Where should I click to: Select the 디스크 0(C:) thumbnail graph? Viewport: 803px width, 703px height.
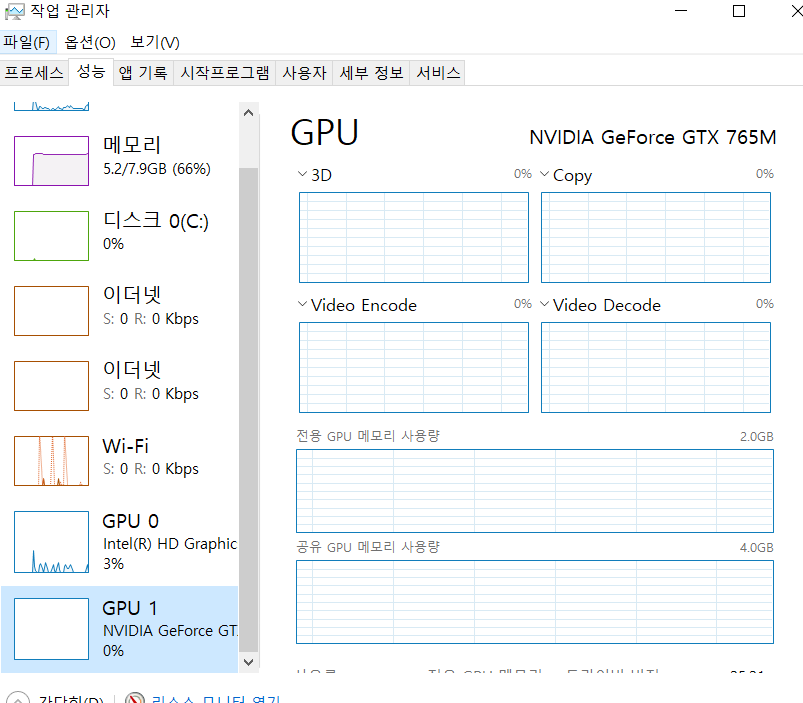pos(51,236)
